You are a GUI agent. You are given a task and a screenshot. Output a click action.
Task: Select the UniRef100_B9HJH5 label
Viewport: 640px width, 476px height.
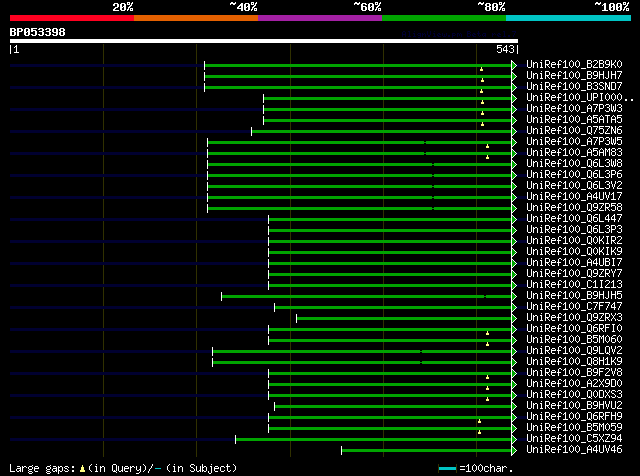(x=574, y=296)
